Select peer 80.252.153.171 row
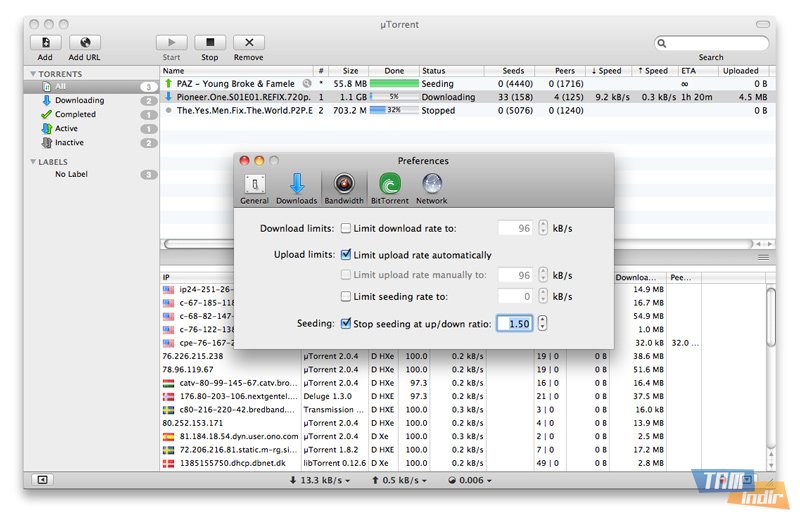800x521 pixels. tap(464, 423)
